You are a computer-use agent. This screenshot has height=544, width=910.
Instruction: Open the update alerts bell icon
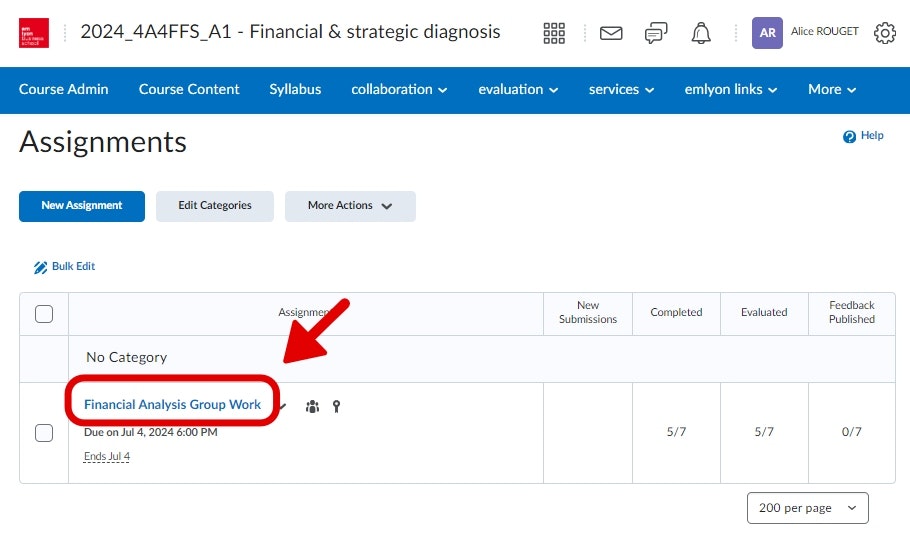point(701,33)
